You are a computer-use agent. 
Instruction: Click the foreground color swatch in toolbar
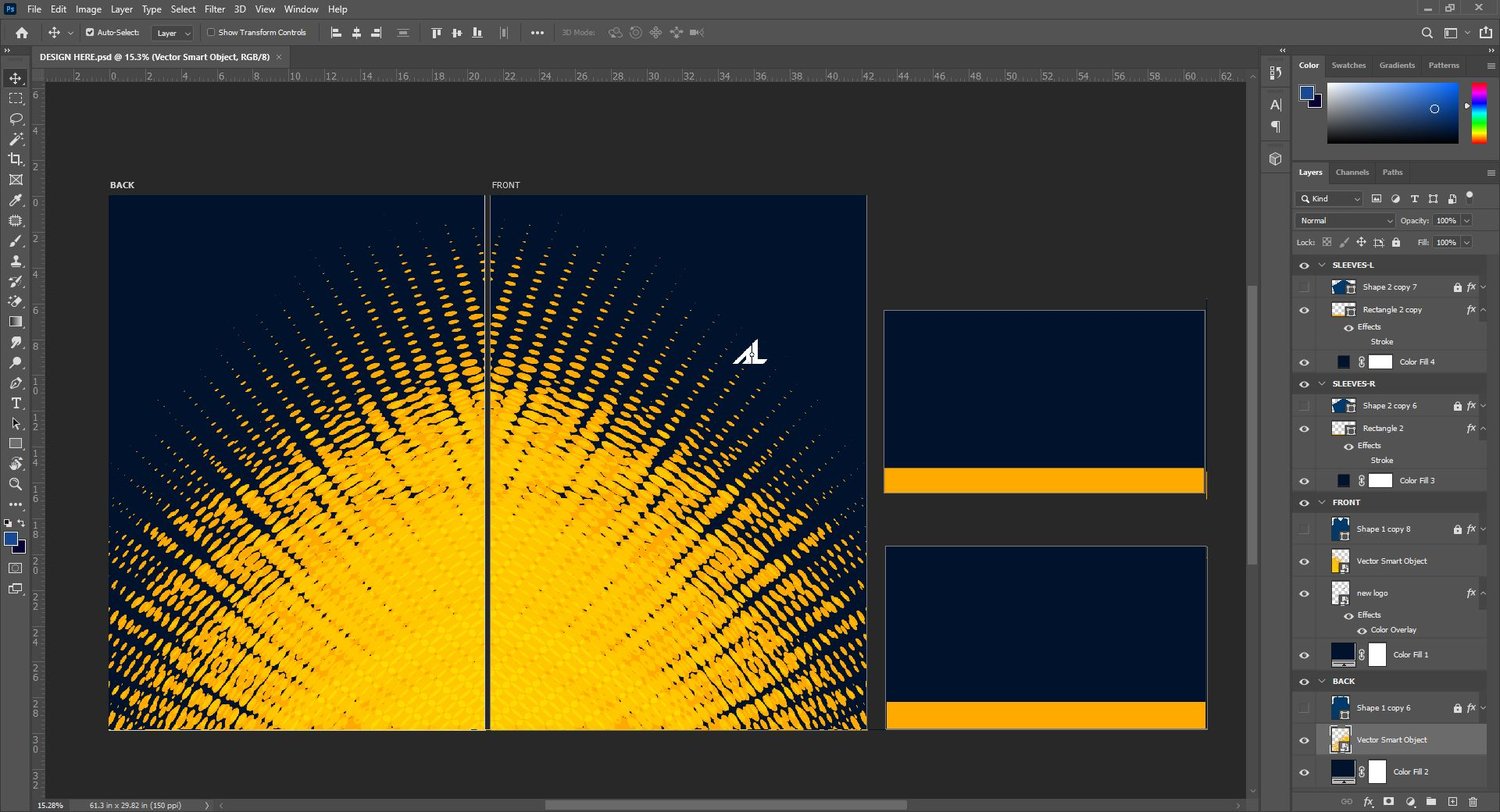[x=11, y=540]
